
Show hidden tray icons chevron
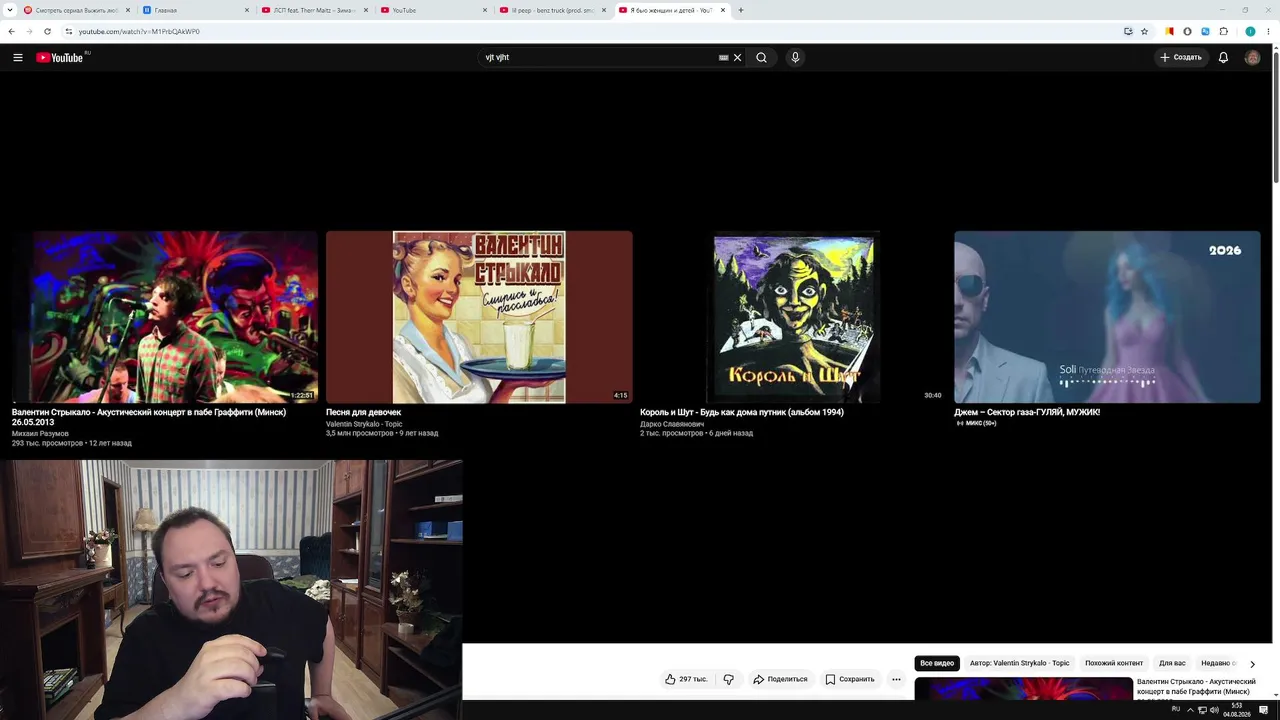click(1190, 710)
